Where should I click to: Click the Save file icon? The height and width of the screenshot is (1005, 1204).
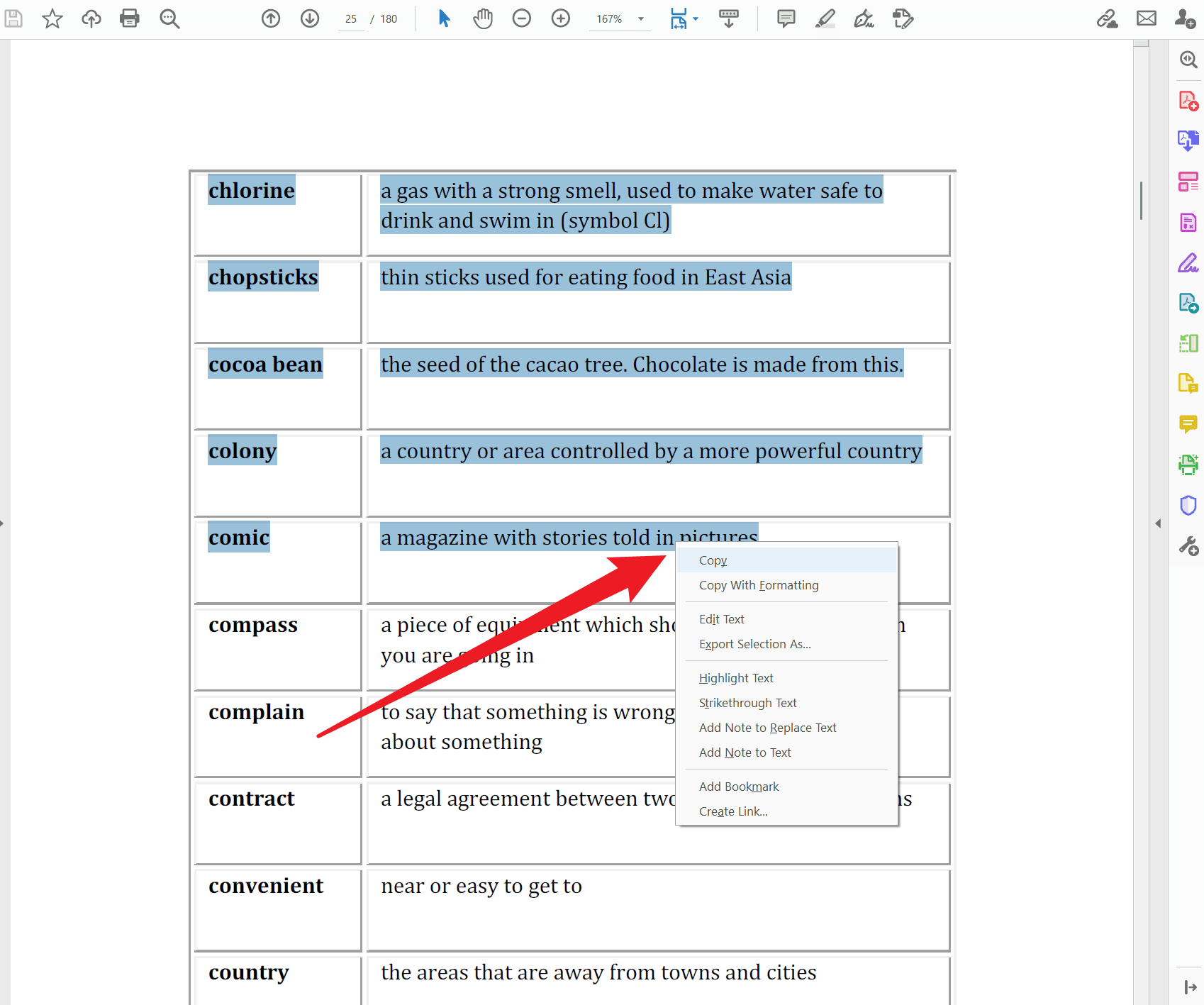[x=13, y=18]
